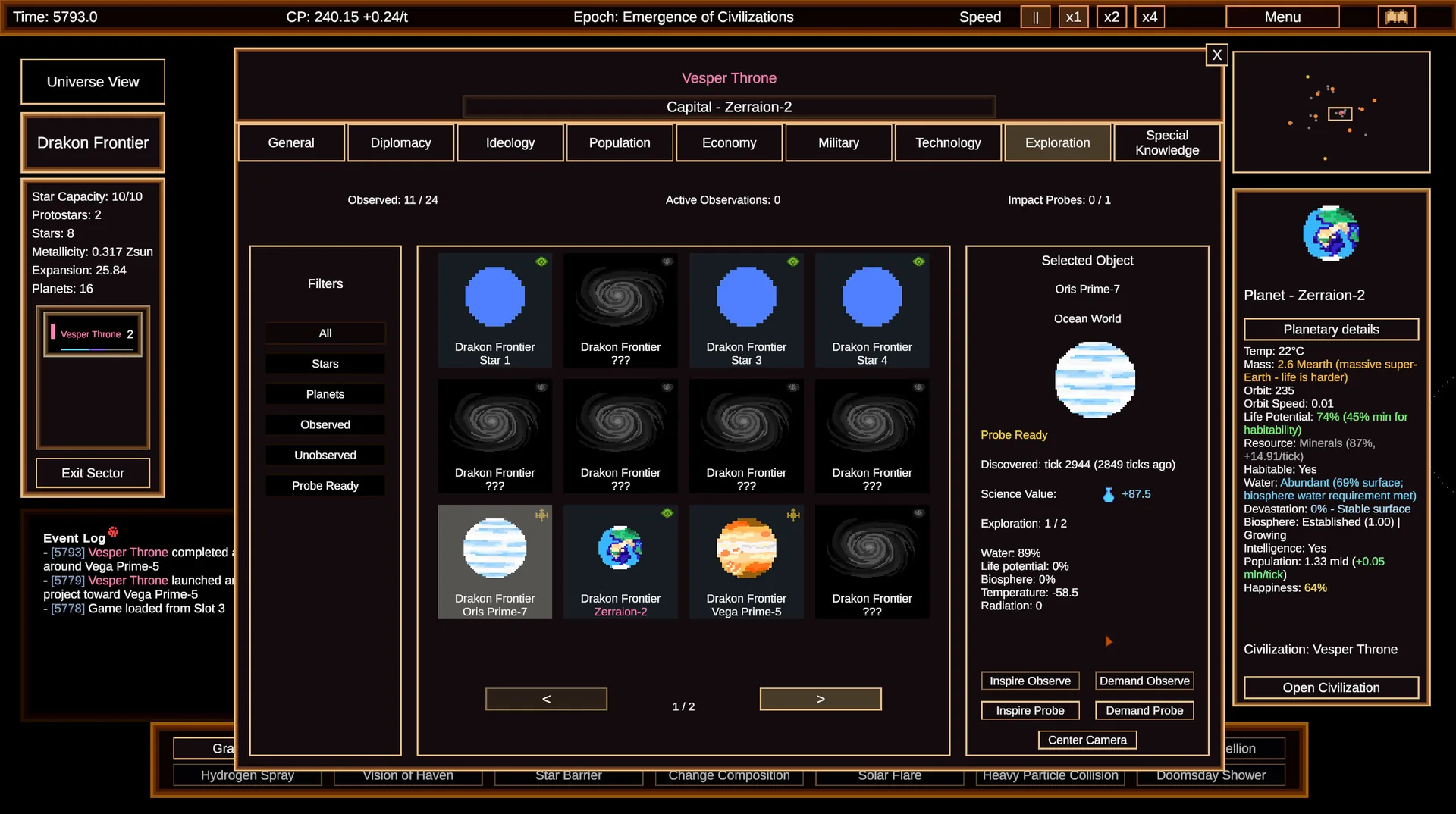Click the Inspire Observe button
The image size is (1456, 814).
click(x=1030, y=681)
